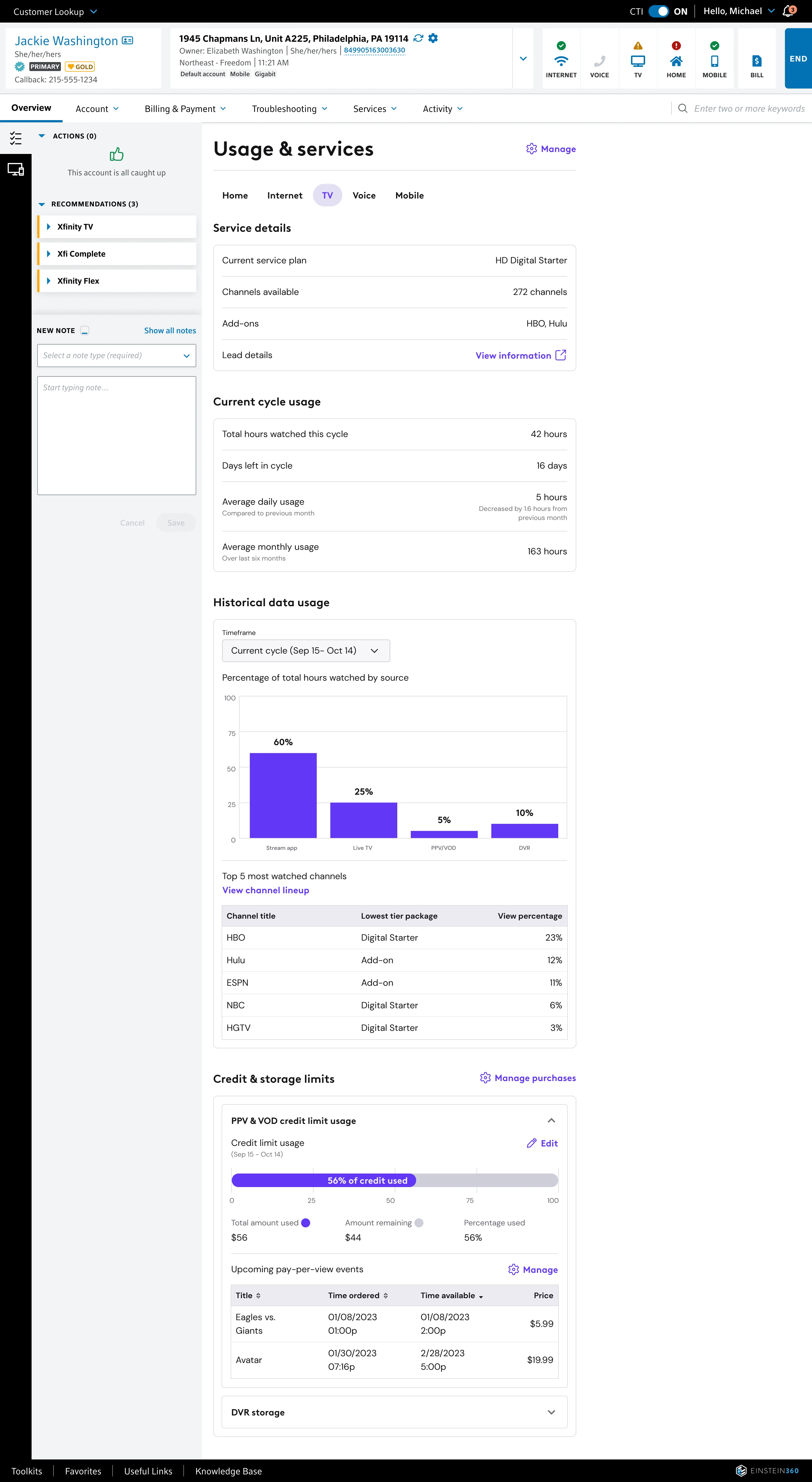Click the search magnifier icon
Viewport: 812px width, 1482px height.
point(683,108)
